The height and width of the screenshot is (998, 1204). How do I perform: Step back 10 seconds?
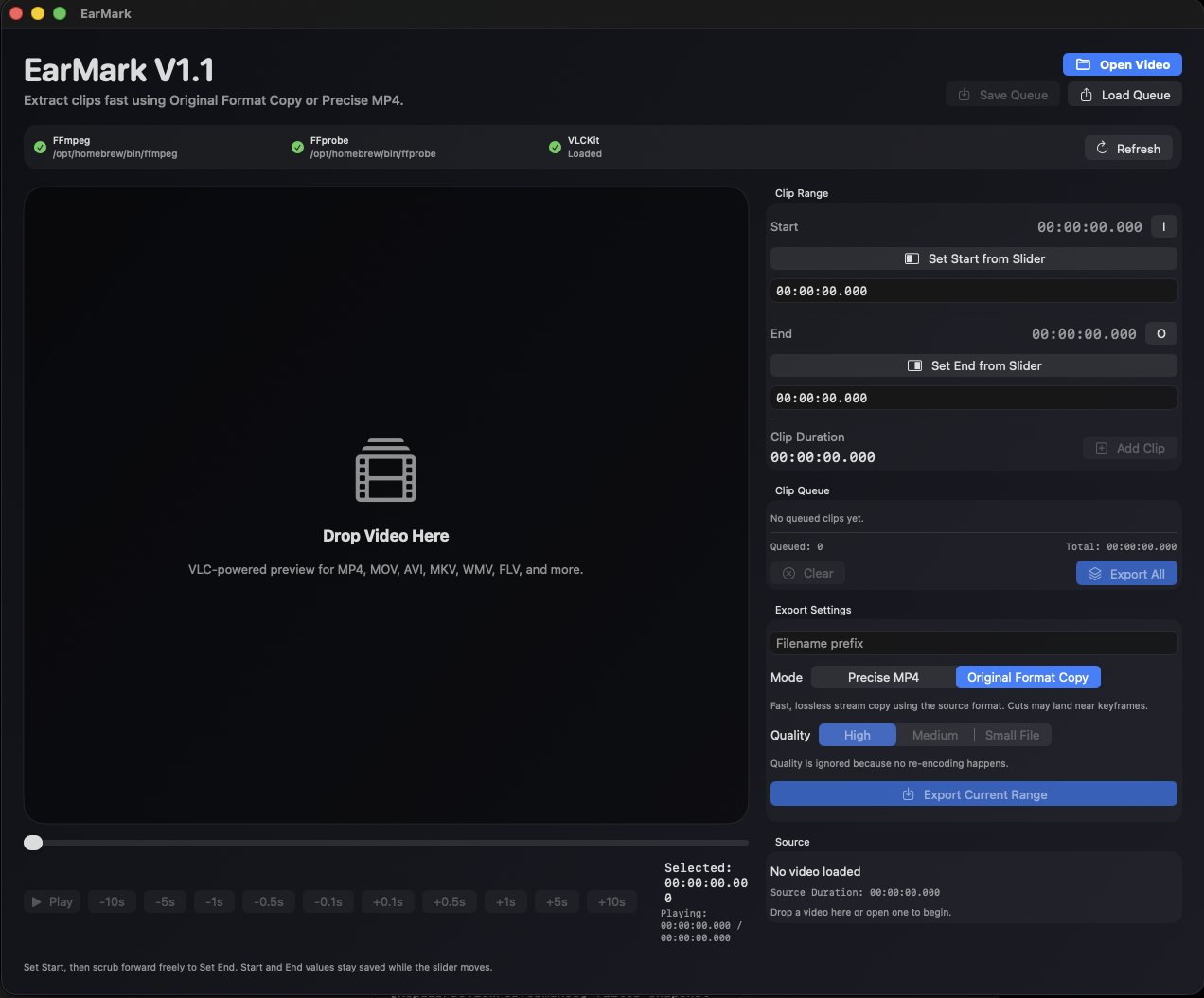[112, 901]
